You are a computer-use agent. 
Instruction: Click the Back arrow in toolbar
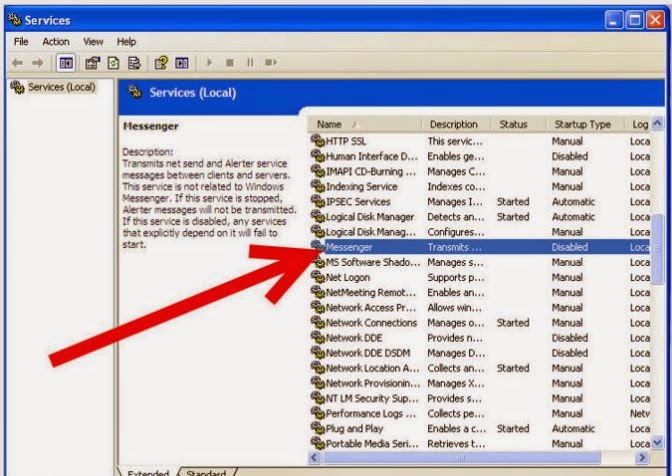(x=18, y=63)
